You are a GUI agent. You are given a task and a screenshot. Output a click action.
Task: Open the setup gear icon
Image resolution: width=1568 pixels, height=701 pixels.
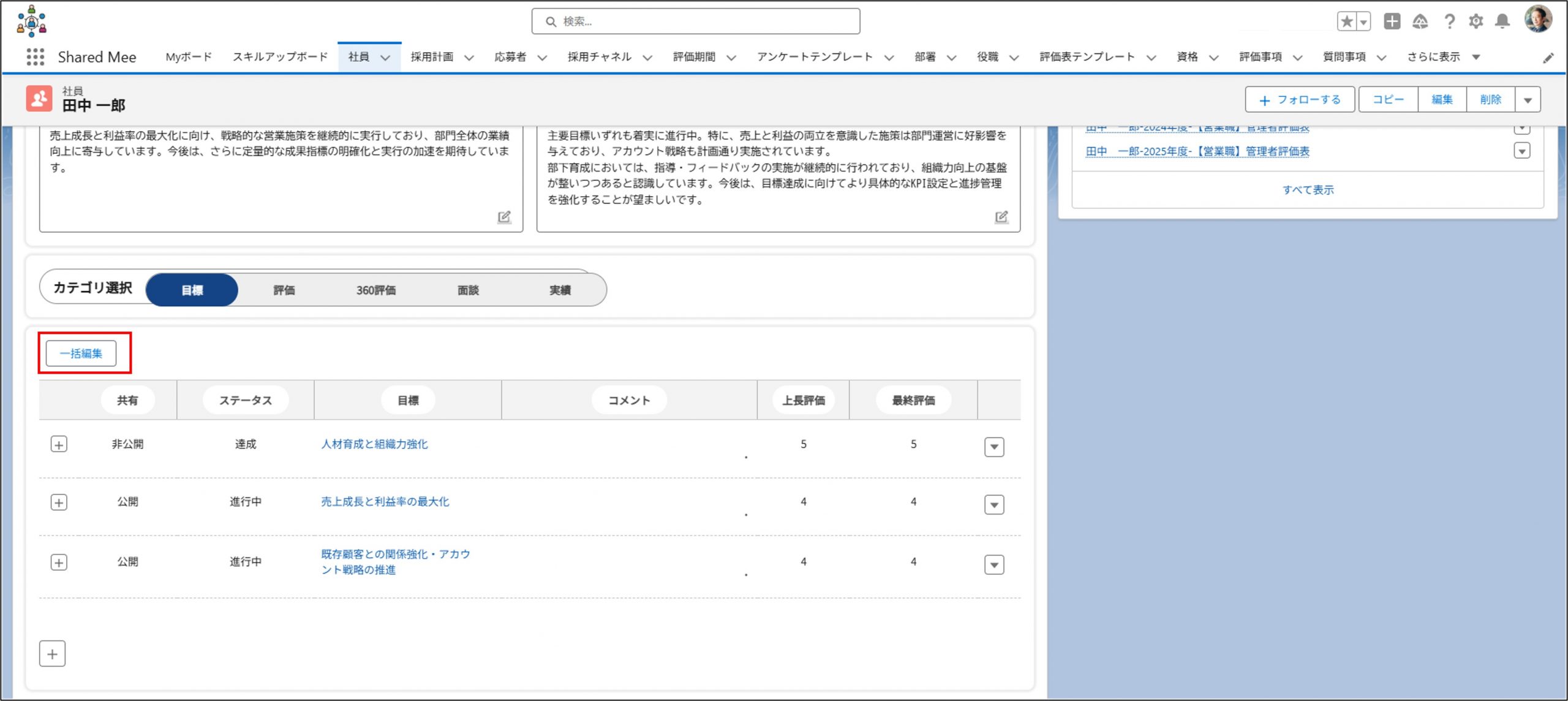tap(1476, 21)
